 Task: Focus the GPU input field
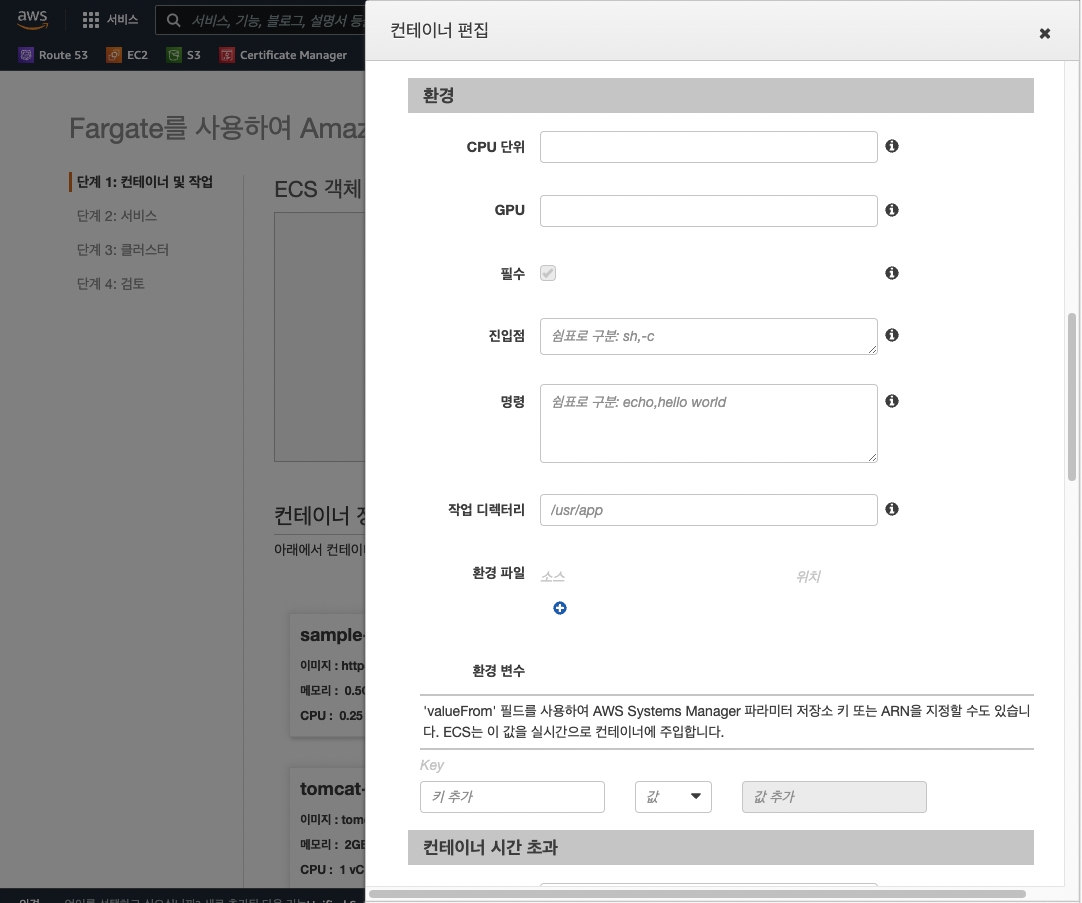tap(709, 210)
